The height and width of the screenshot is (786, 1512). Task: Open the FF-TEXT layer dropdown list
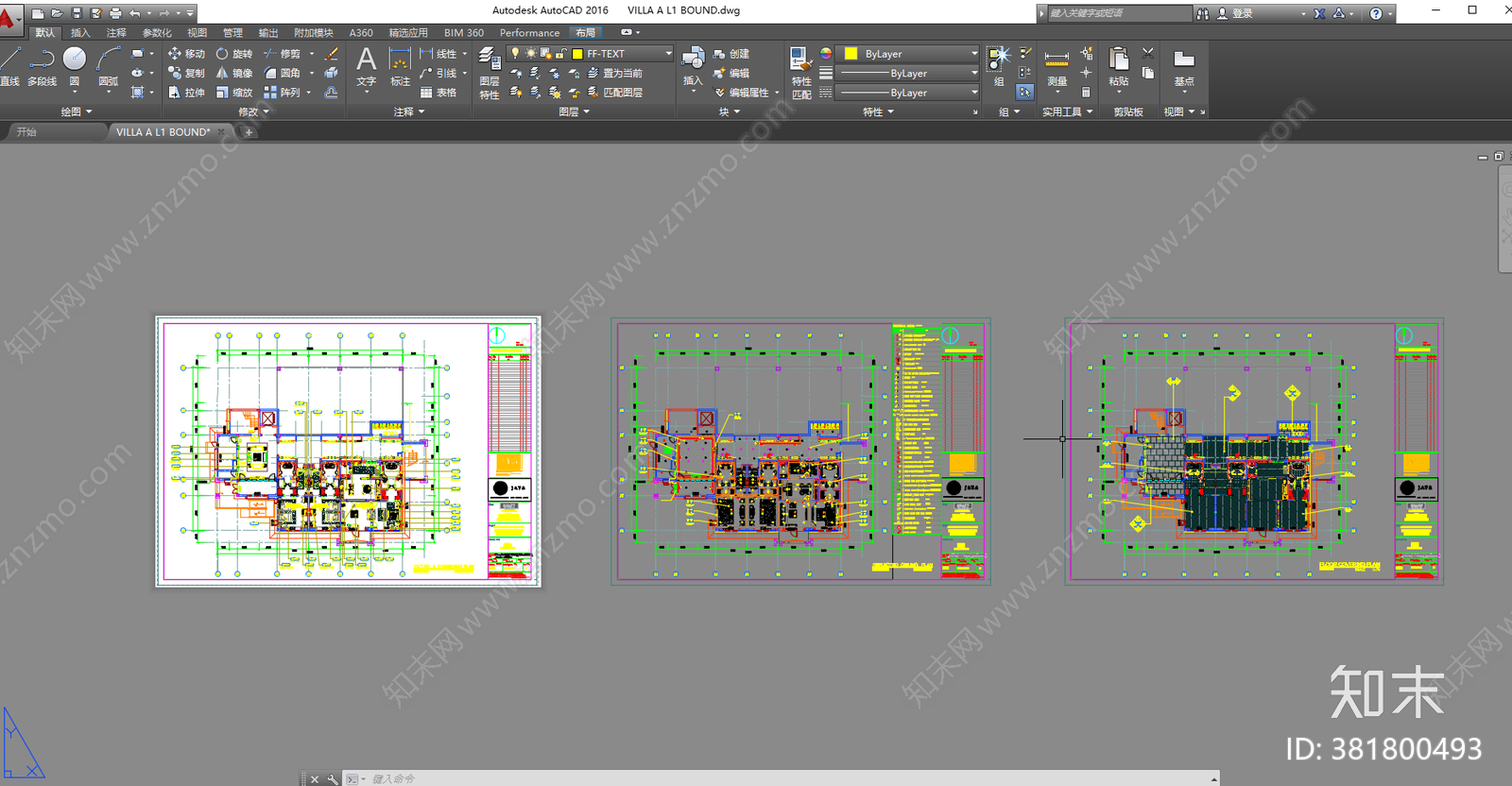pos(668,54)
